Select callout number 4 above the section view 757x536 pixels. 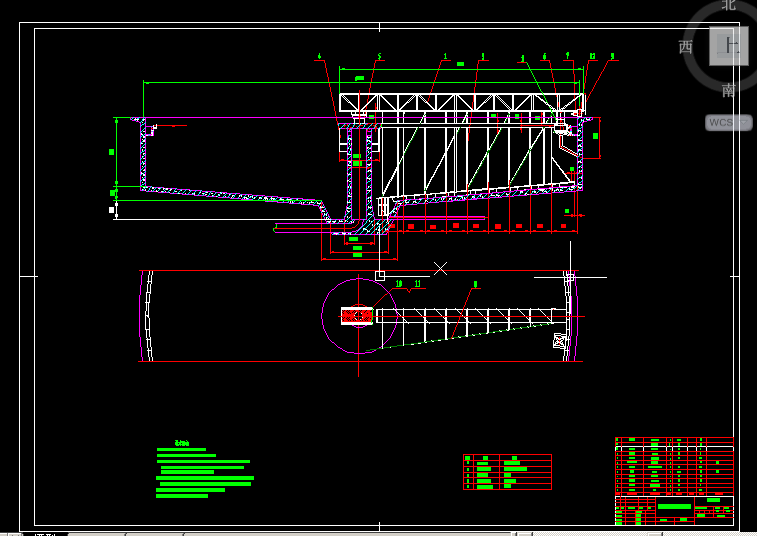click(319, 56)
